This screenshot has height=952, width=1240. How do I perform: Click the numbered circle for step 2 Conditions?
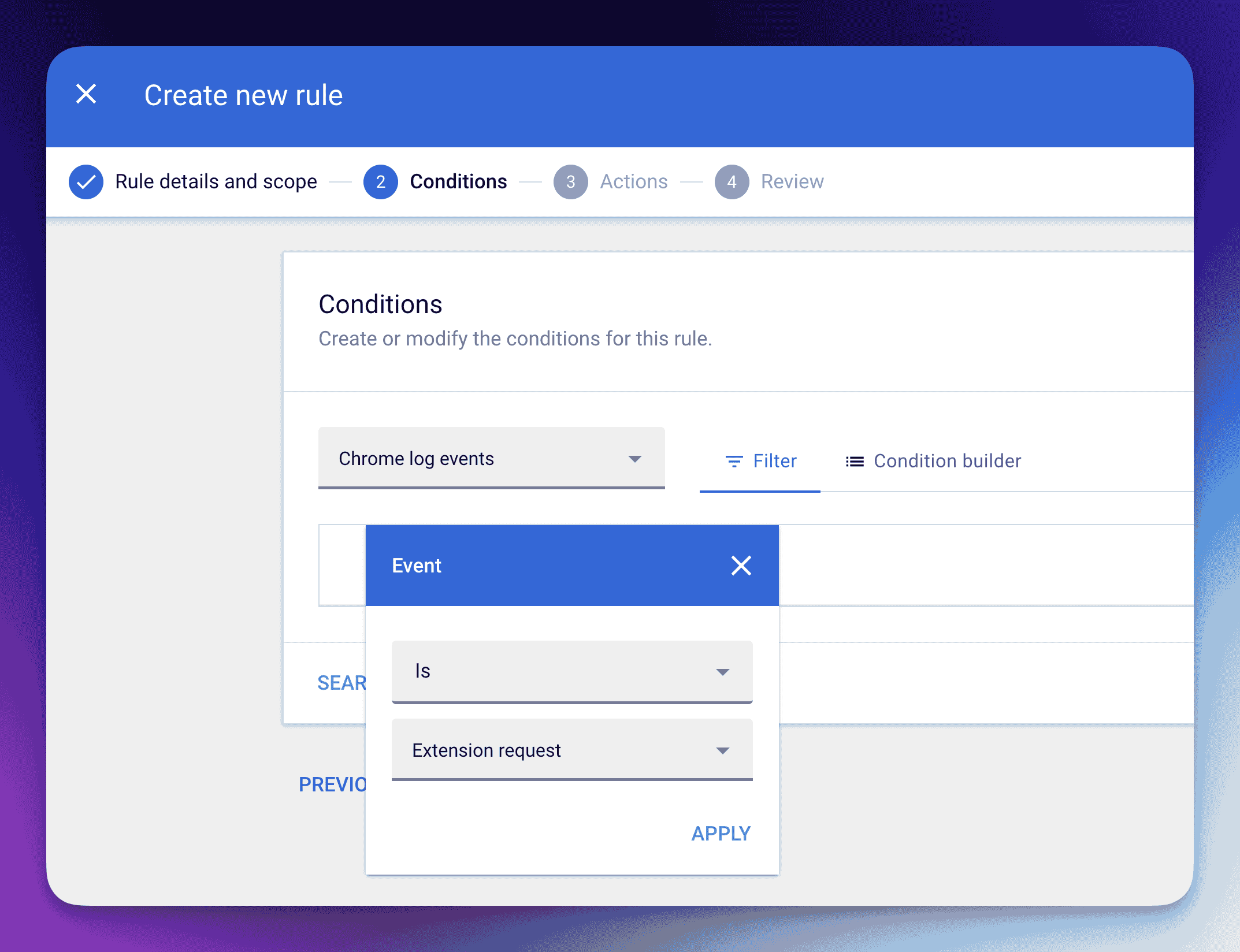point(381,181)
